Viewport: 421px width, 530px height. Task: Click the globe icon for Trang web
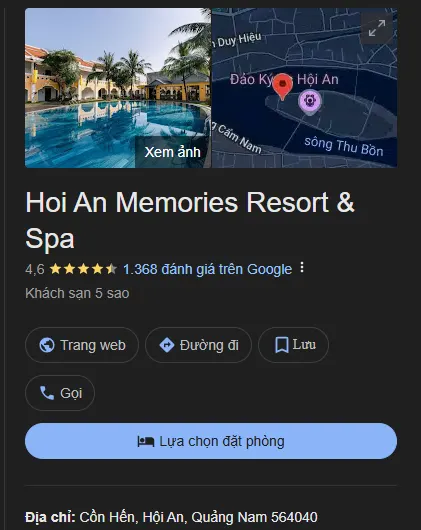pos(47,345)
